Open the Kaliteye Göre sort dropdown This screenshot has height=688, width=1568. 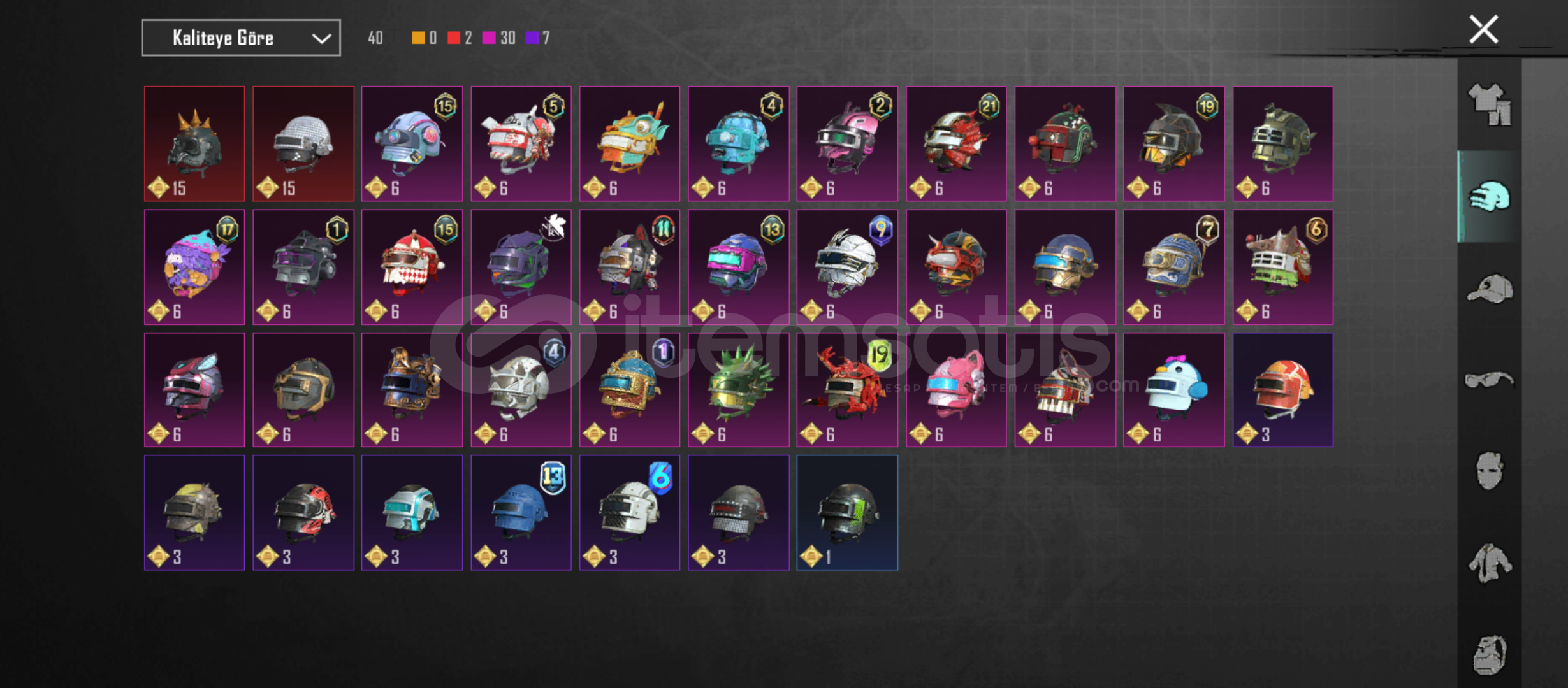click(x=241, y=38)
